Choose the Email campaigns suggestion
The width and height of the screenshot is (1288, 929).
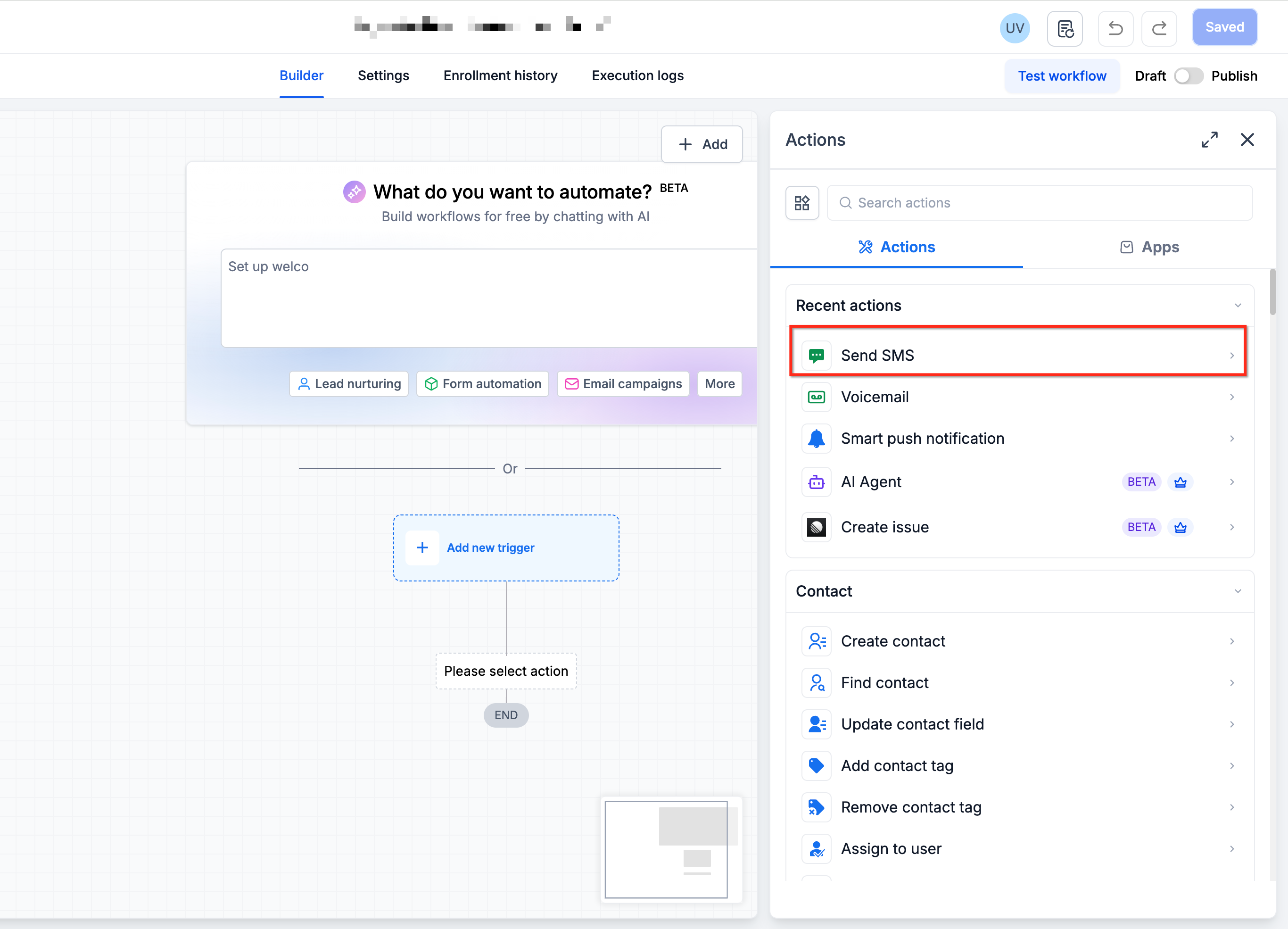coord(623,384)
